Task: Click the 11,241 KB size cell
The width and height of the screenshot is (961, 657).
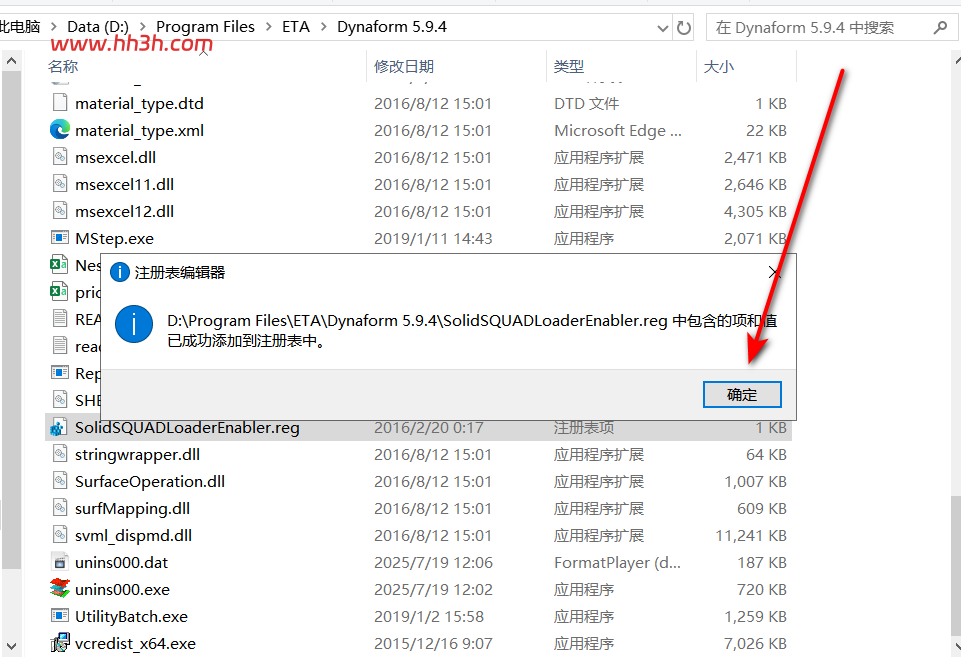Action: tap(751, 535)
